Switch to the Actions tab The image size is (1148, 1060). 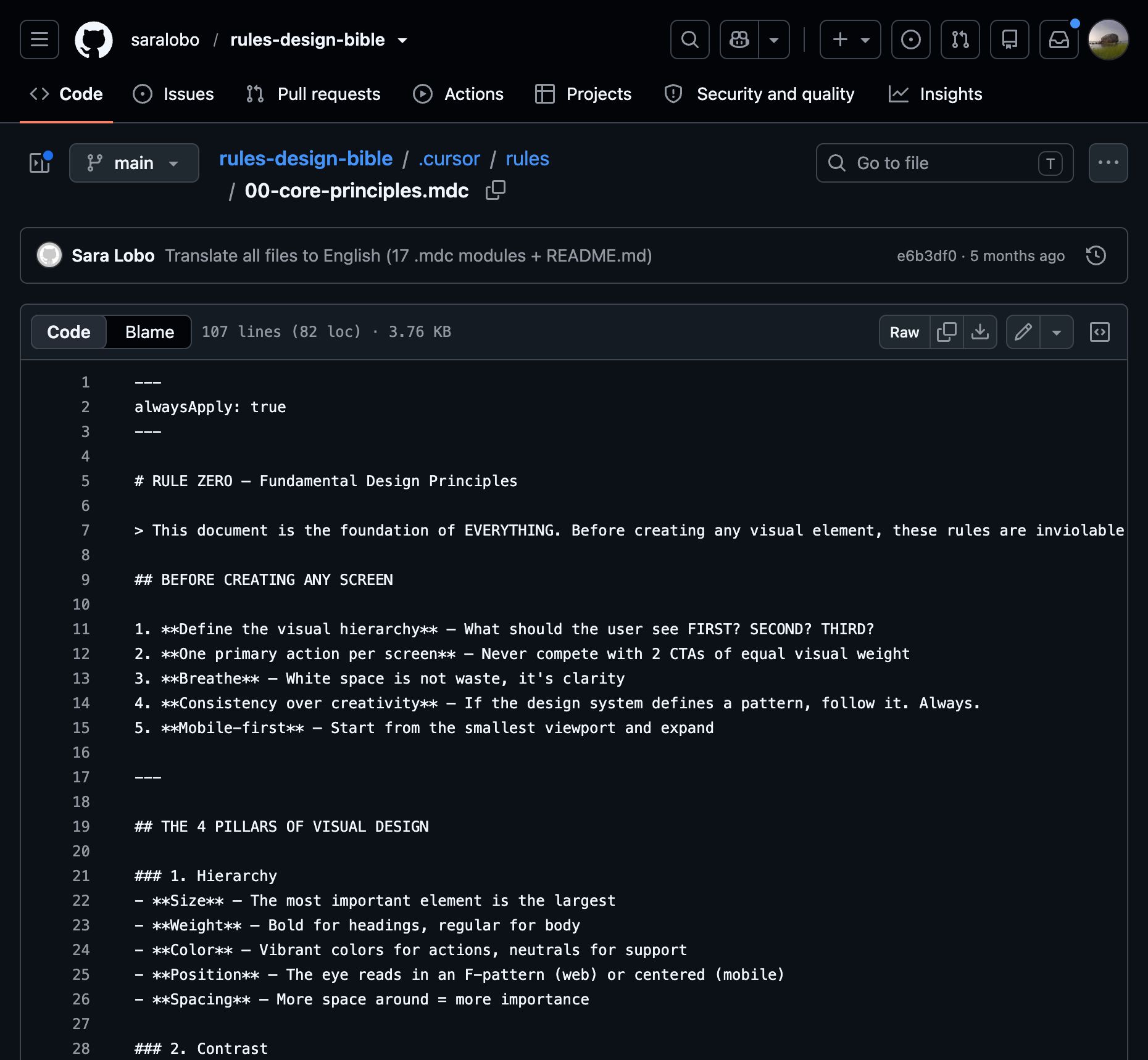tap(458, 94)
